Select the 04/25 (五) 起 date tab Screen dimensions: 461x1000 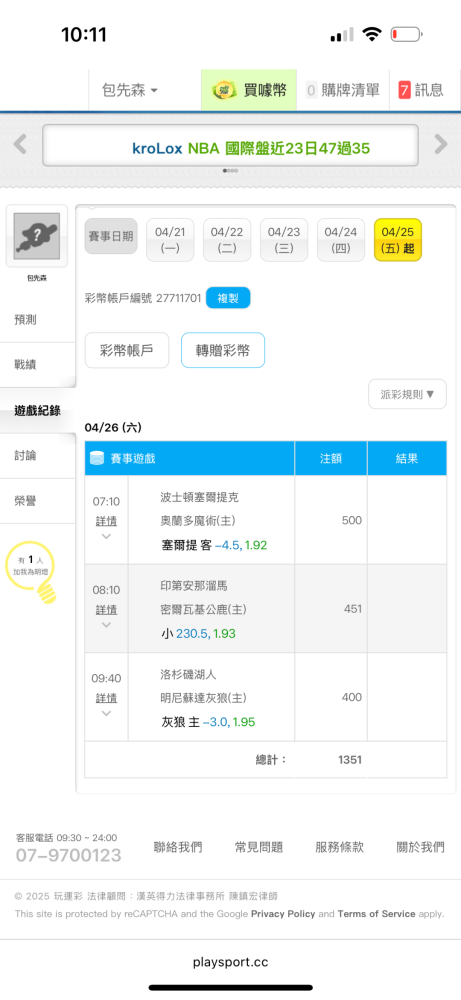pyautogui.click(x=398, y=240)
